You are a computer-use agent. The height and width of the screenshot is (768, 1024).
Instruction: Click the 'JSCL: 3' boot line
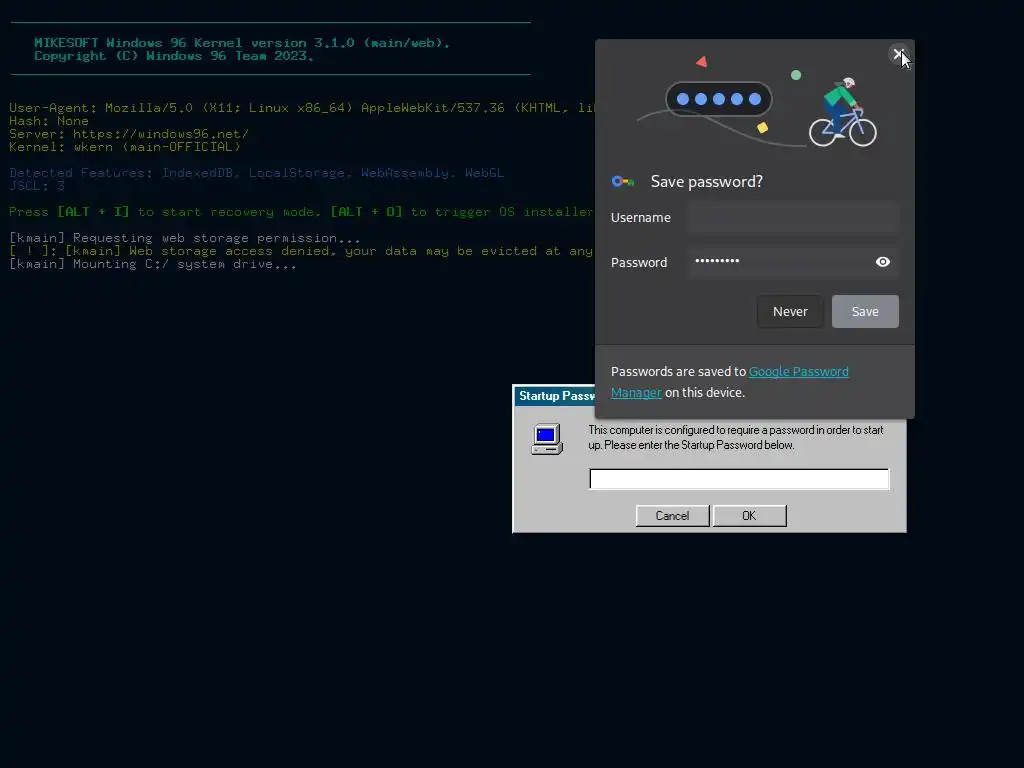click(x=37, y=186)
